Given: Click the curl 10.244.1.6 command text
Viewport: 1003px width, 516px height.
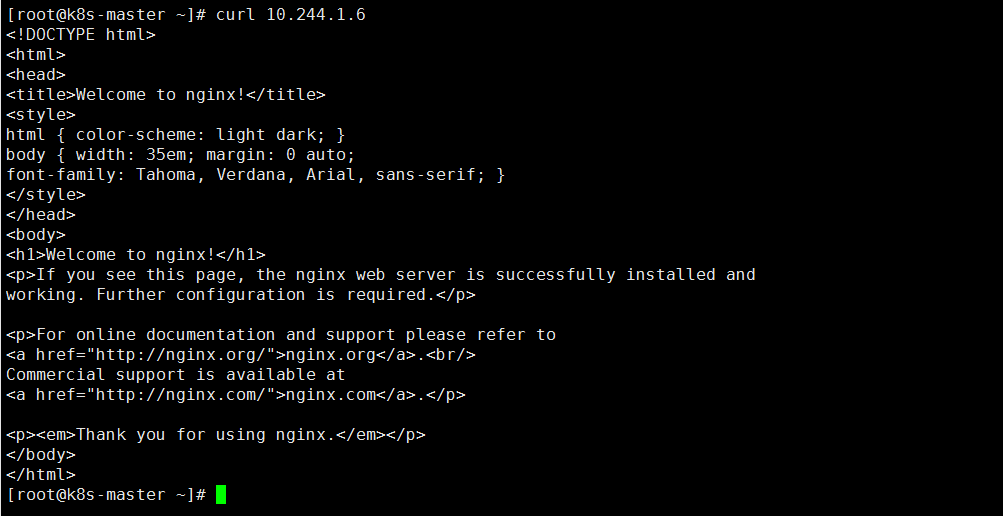Looking at the screenshot, I should click(x=282, y=14).
